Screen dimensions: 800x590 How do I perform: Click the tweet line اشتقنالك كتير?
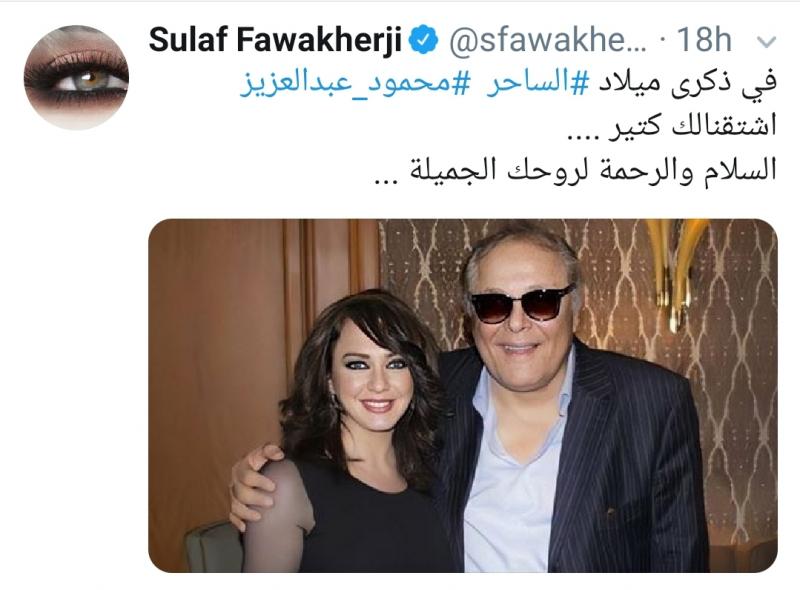click(672, 126)
